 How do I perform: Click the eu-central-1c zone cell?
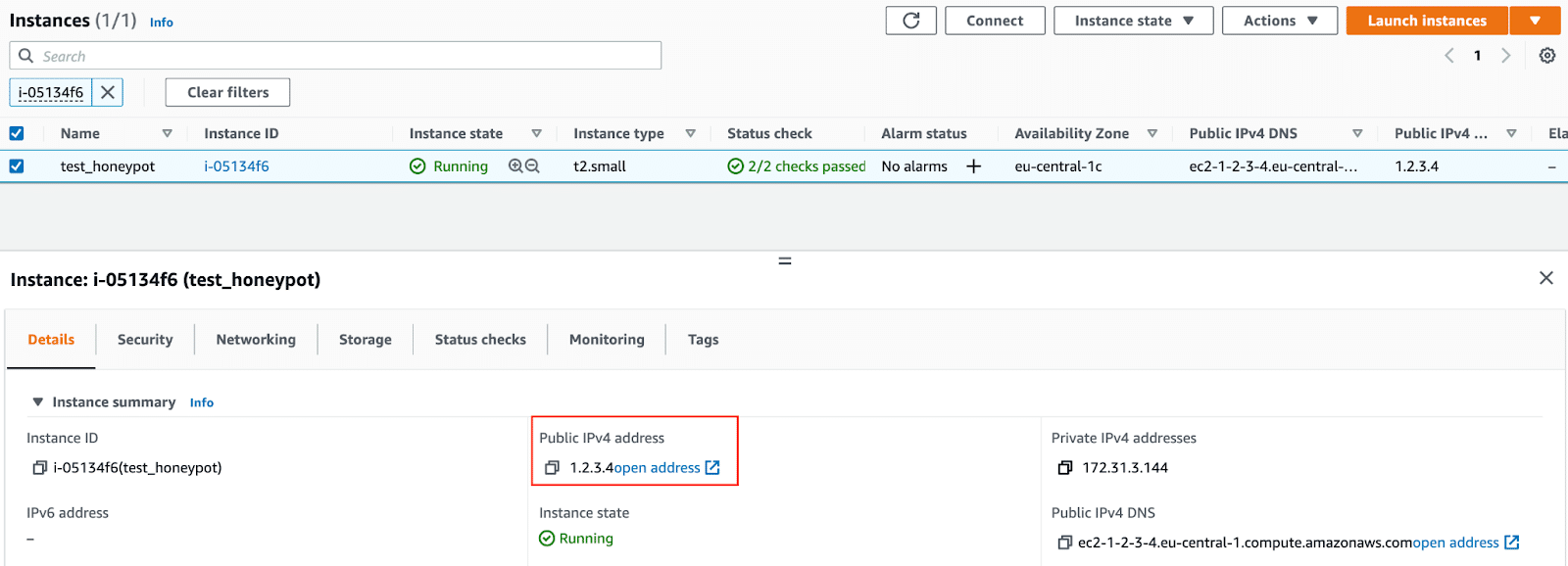click(x=1058, y=166)
